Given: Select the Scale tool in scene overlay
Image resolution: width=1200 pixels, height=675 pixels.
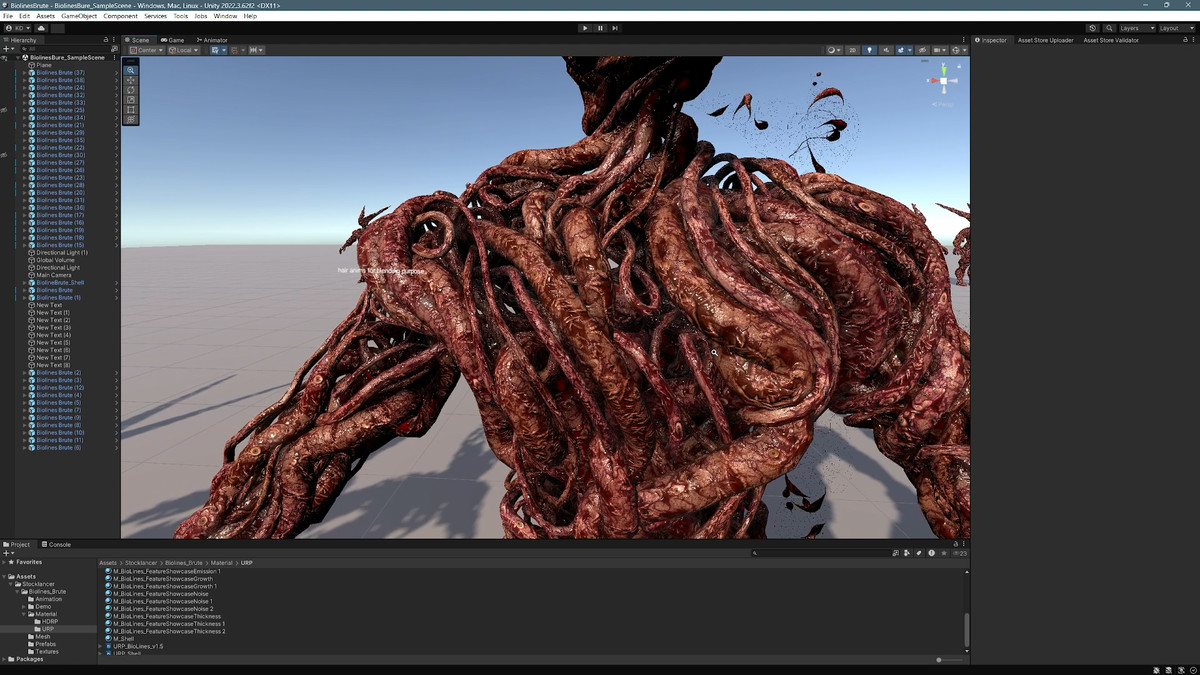Looking at the screenshot, I should [131, 100].
